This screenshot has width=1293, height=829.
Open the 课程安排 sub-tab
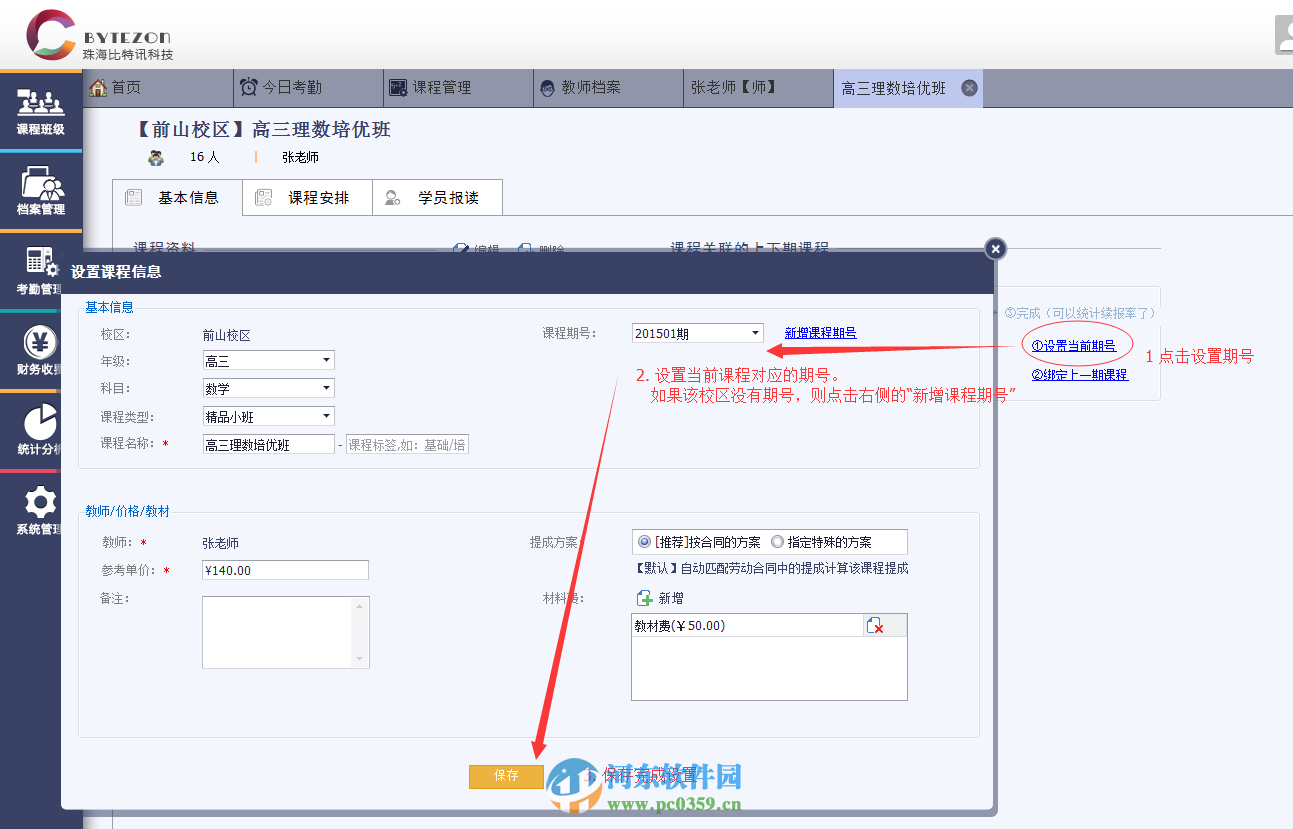pos(307,198)
